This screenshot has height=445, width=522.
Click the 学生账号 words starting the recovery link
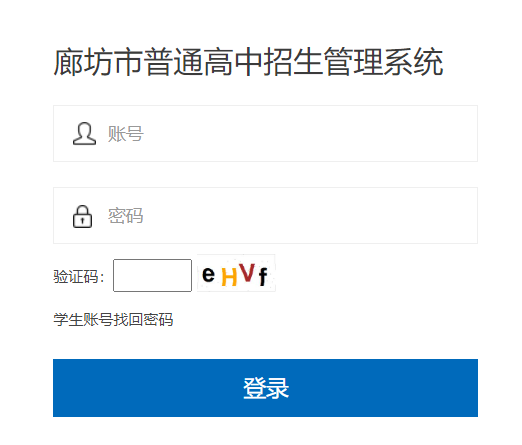click(x=83, y=319)
